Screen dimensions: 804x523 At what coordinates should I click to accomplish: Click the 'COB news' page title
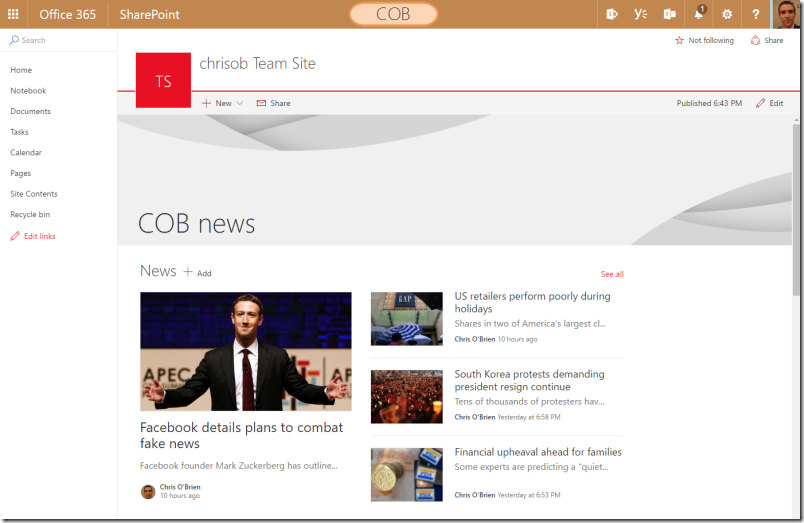tap(196, 224)
